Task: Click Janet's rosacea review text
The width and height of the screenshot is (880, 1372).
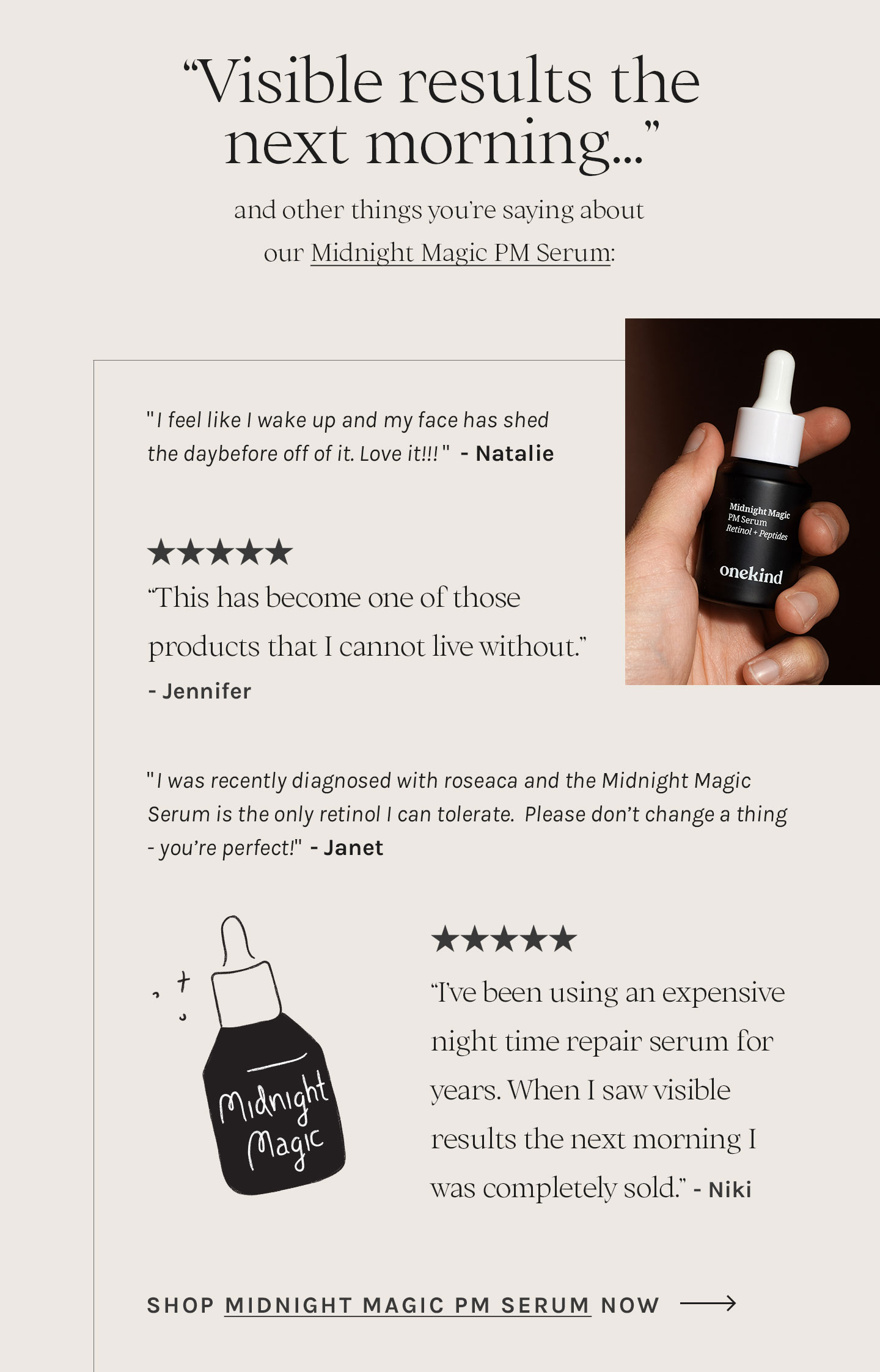Action: [x=468, y=814]
